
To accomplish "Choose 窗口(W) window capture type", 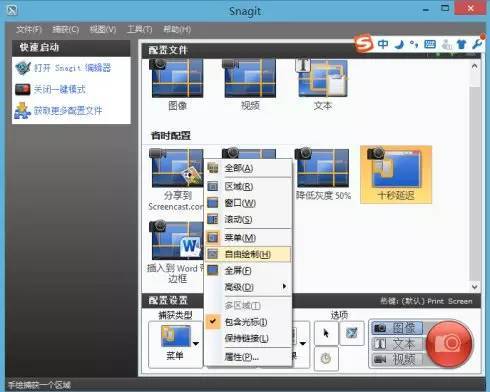I will [x=248, y=203].
